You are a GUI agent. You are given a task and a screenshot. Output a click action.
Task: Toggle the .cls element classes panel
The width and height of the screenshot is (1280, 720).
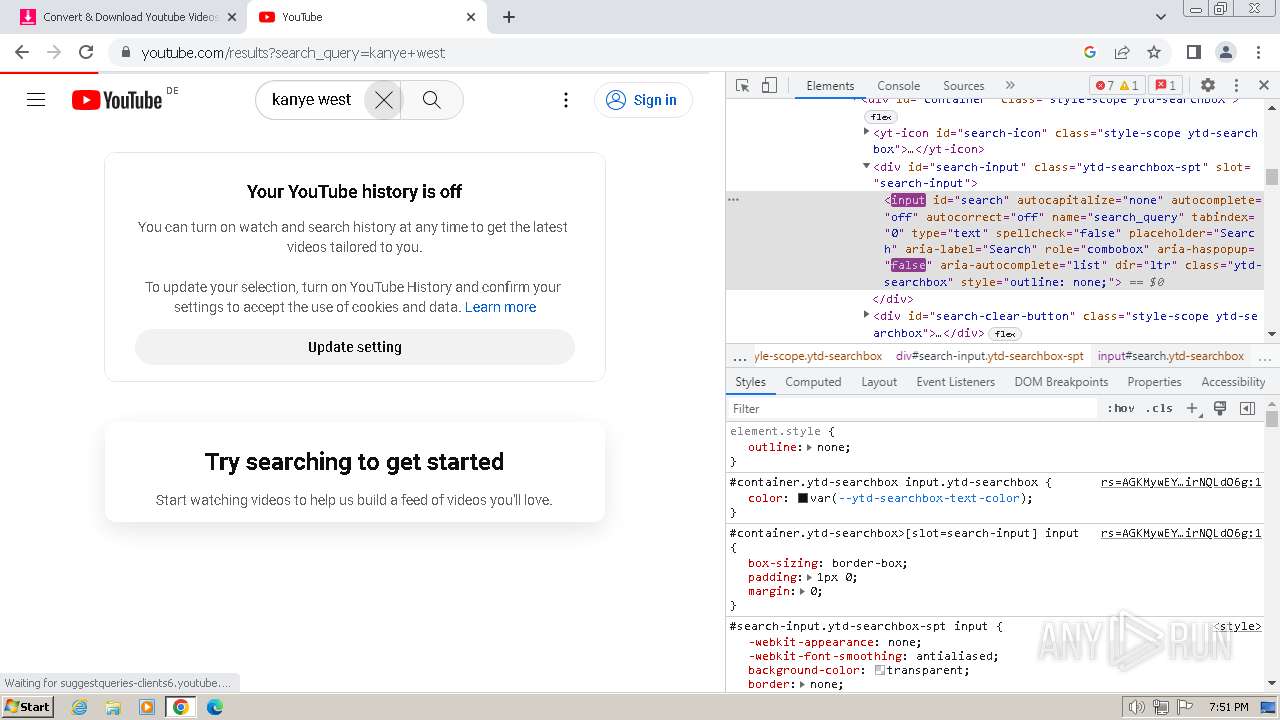tap(1159, 408)
